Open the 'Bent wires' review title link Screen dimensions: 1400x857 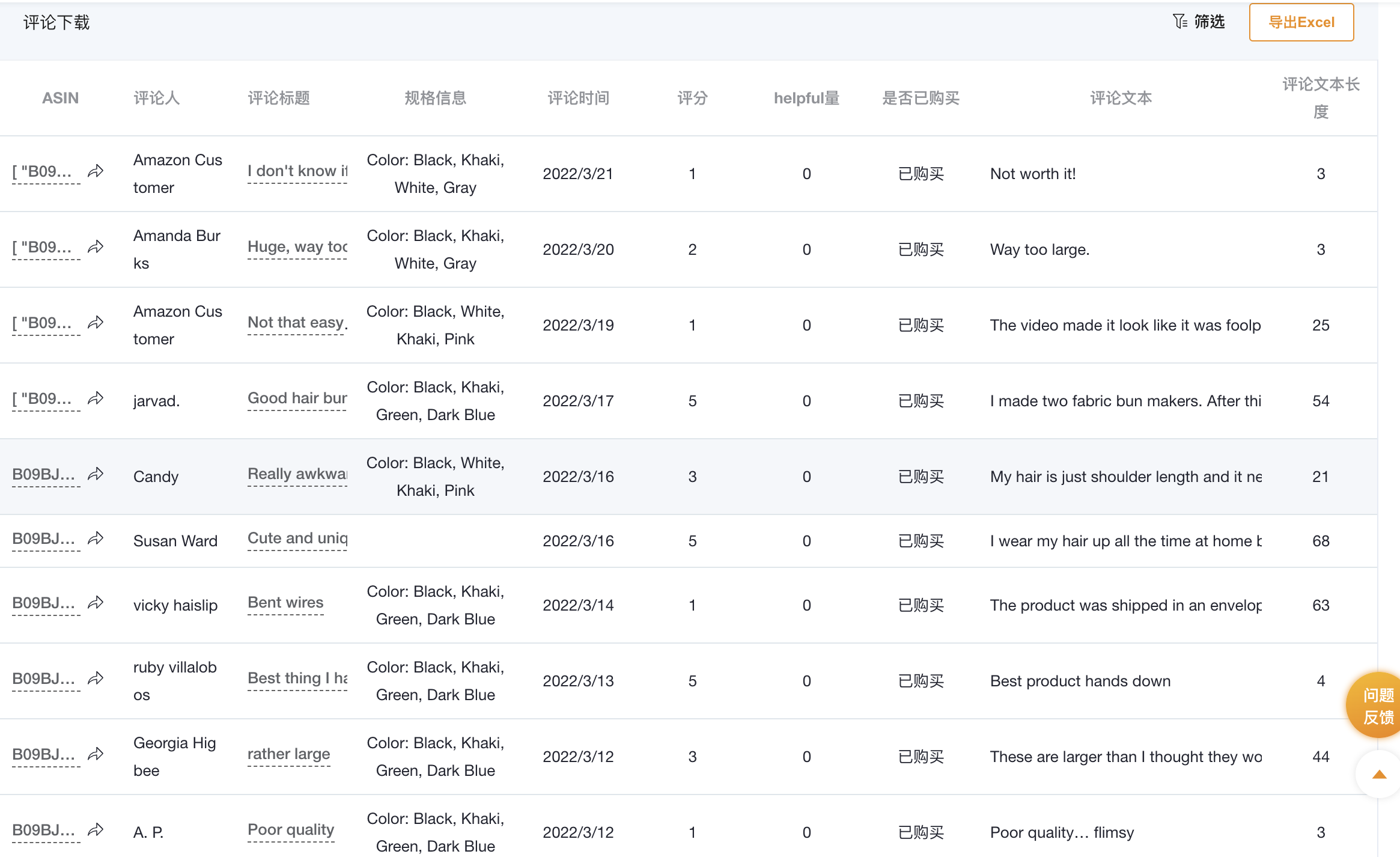click(285, 603)
